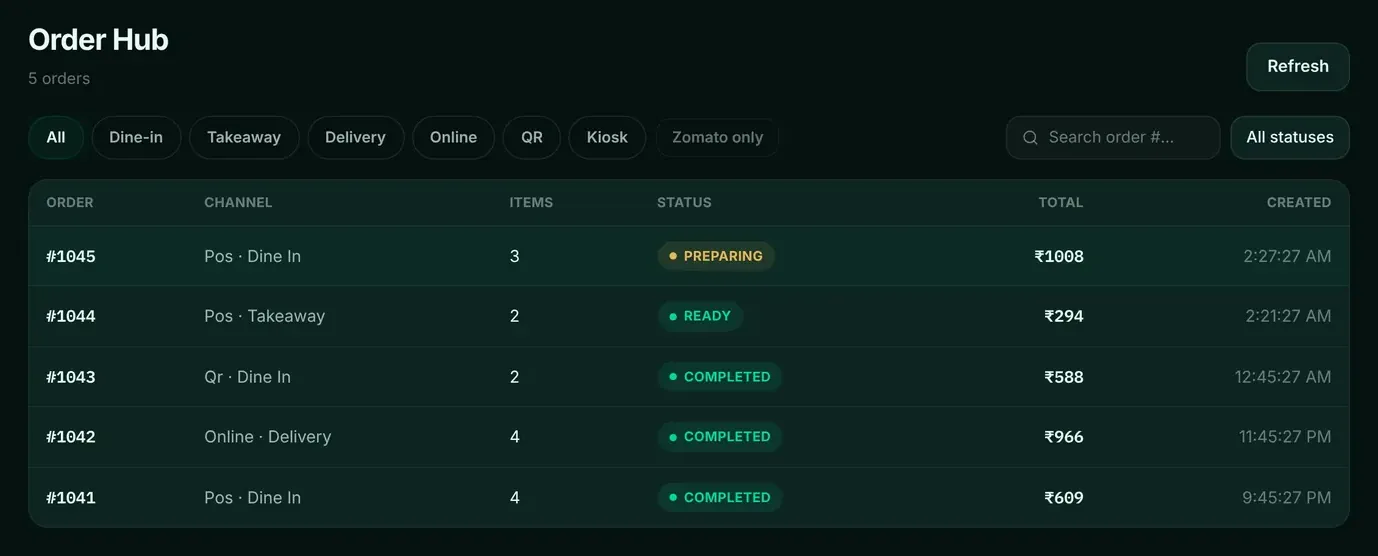Select the All filter tab
Screen dimensions: 1378x556
click(x=56, y=138)
